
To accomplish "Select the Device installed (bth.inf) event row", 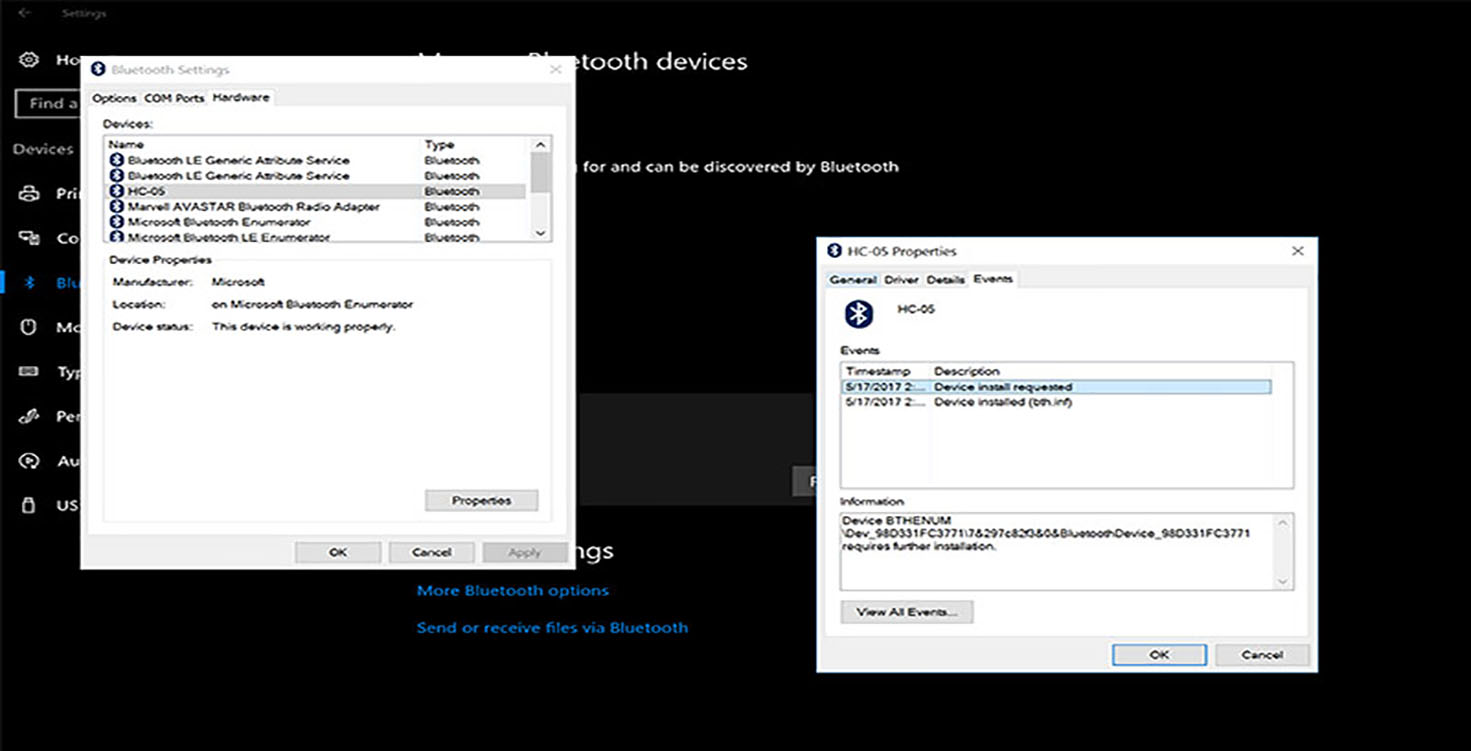I will pyautogui.click(x=1057, y=402).
